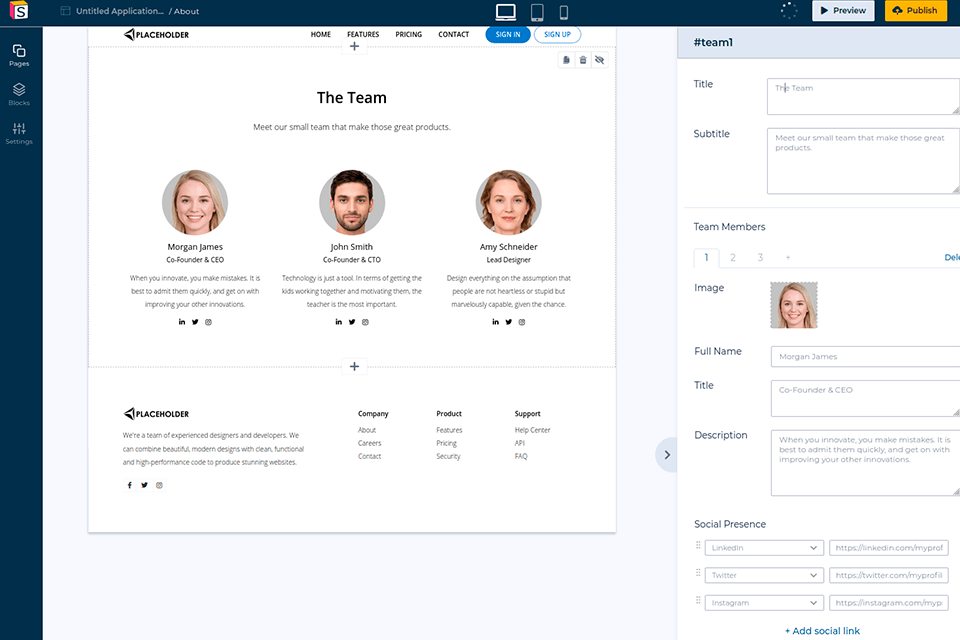This screenshot has width=960, height=640.
Task: Open the LinkedIn social type dropdown
Action: point(764,548)
